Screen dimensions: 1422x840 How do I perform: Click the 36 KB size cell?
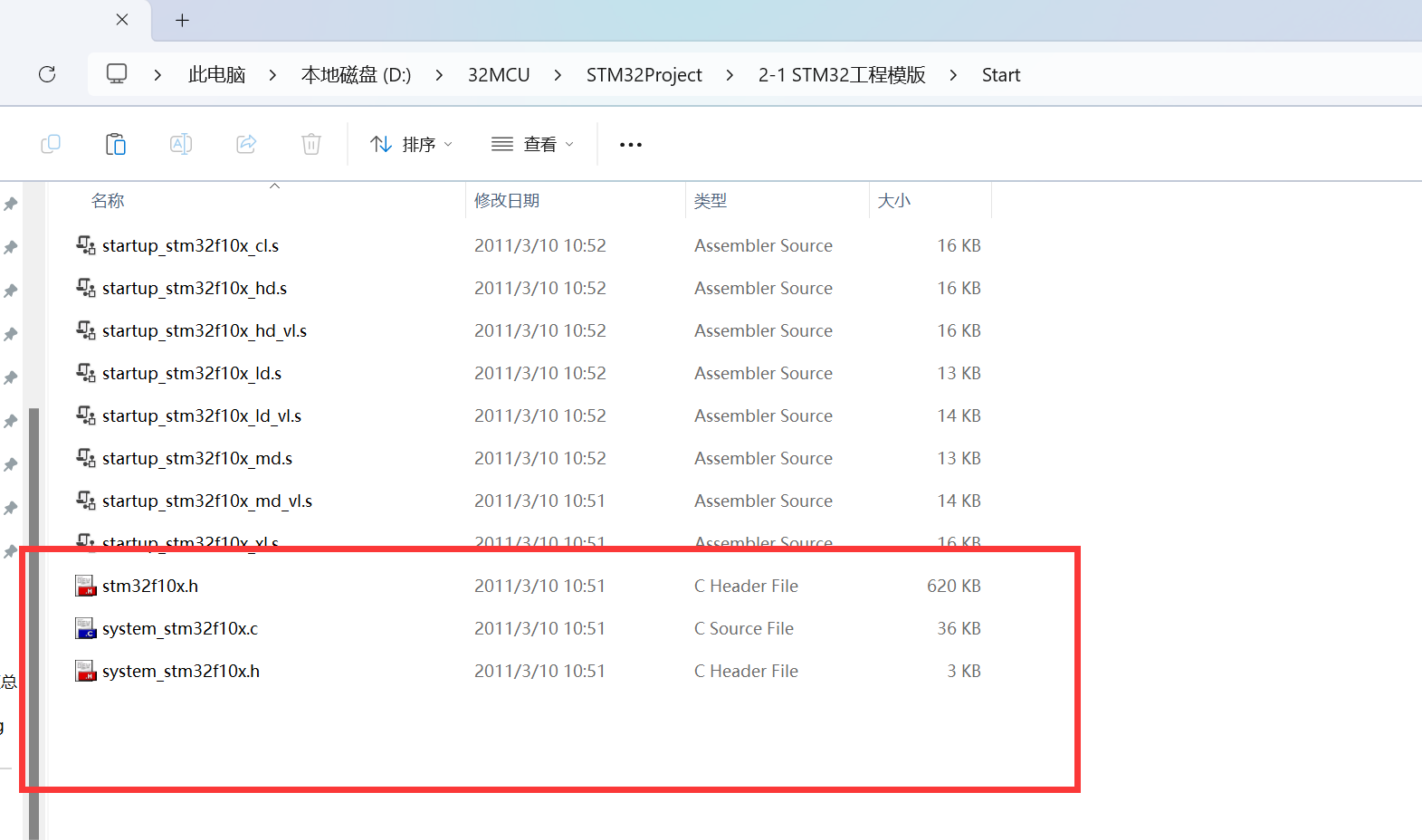tap(959, 628)
